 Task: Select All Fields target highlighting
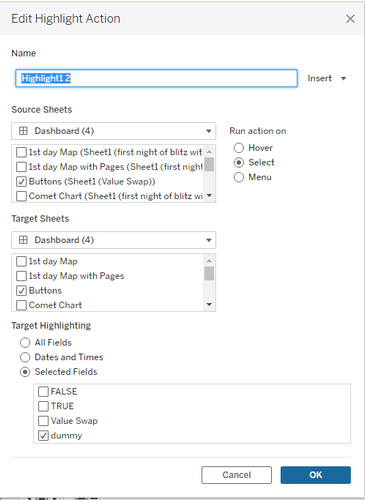pos(25,342)
